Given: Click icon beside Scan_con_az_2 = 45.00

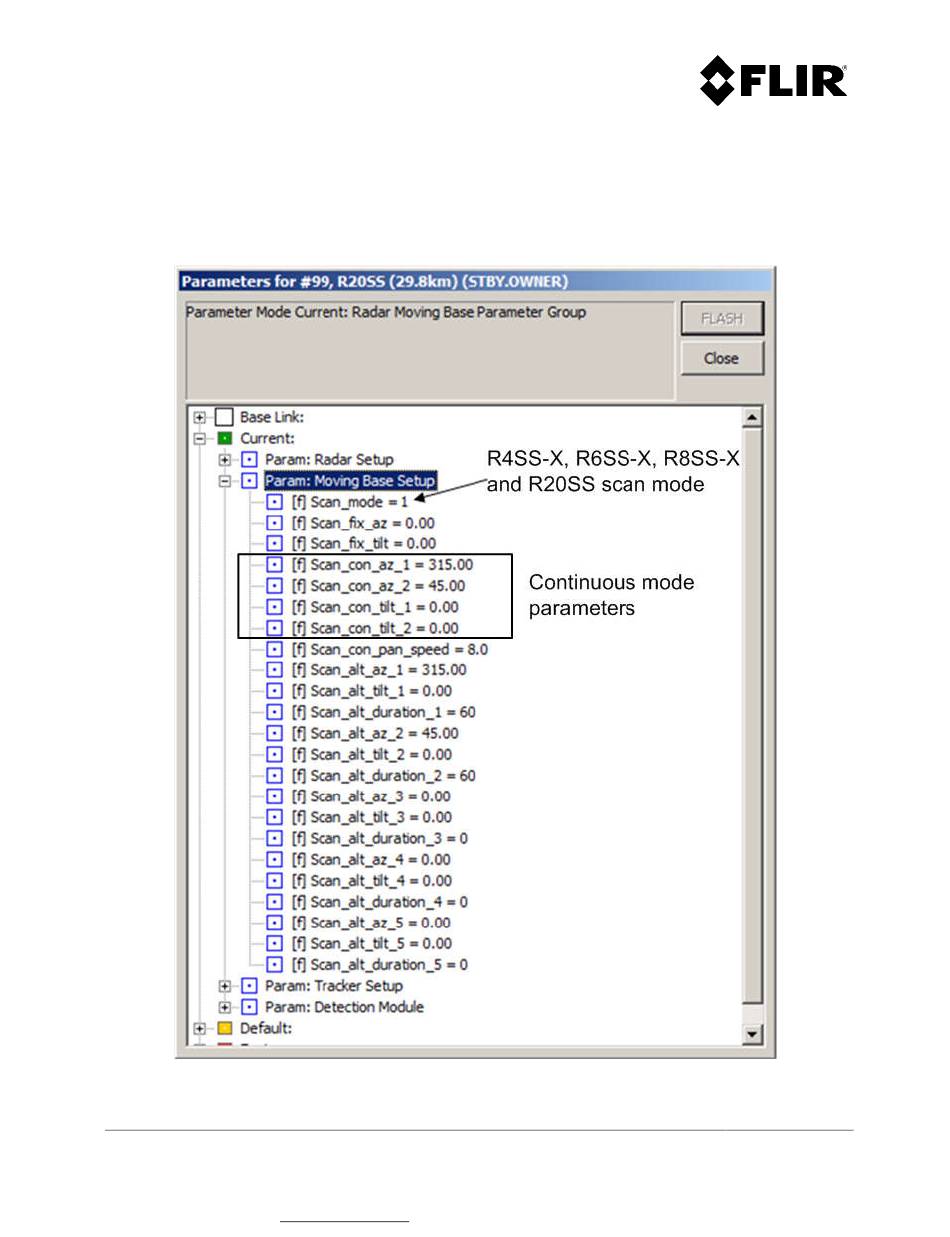Looking at the screenshot, I should click(275, 586).
